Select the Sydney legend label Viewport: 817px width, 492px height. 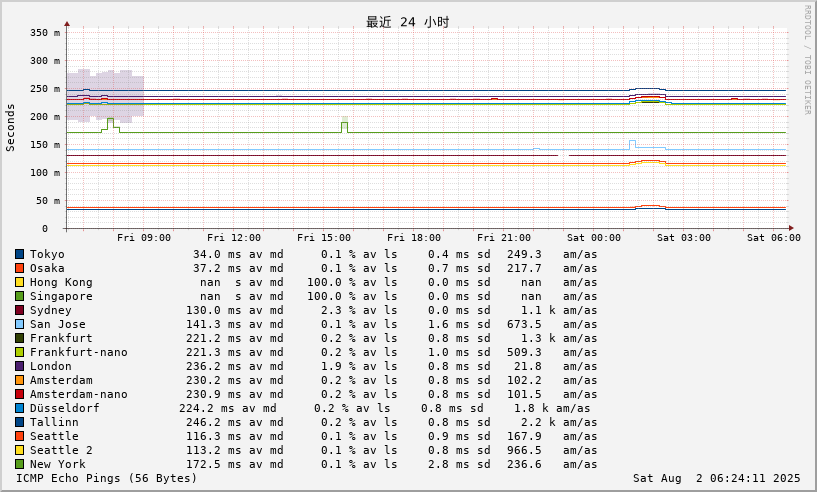51,311
